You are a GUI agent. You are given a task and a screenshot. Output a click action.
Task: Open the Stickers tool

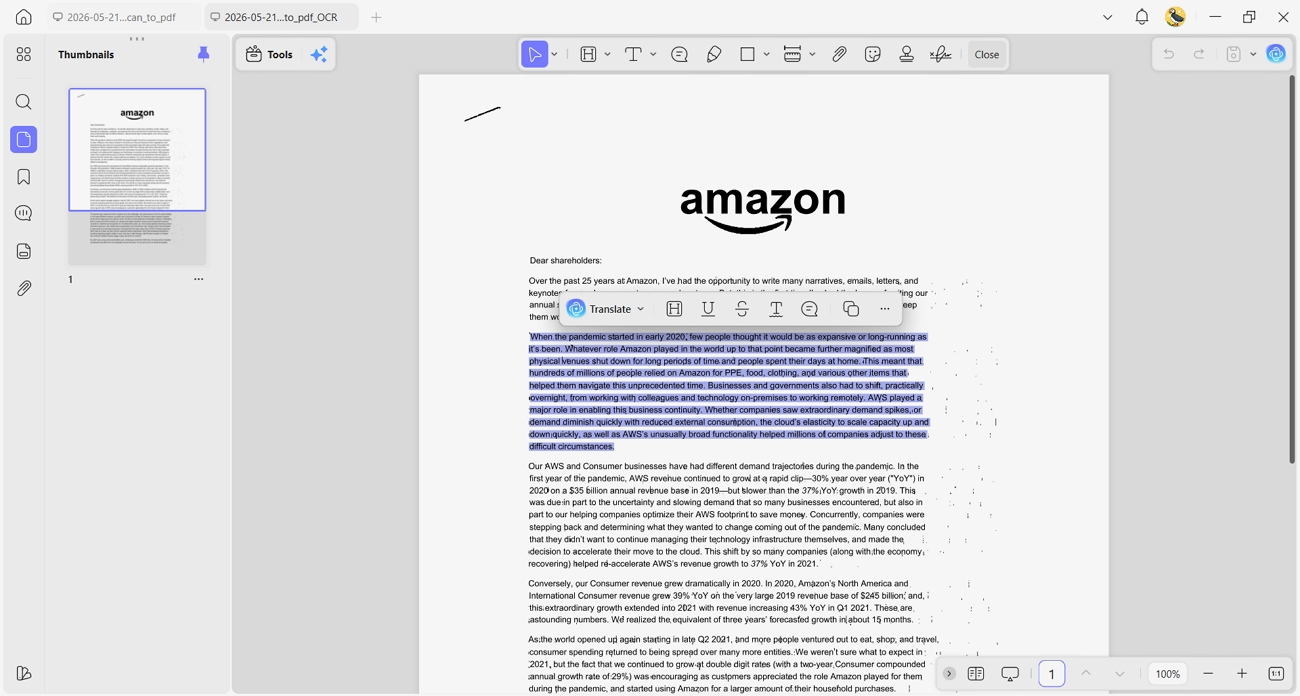[x=873, y=54]
